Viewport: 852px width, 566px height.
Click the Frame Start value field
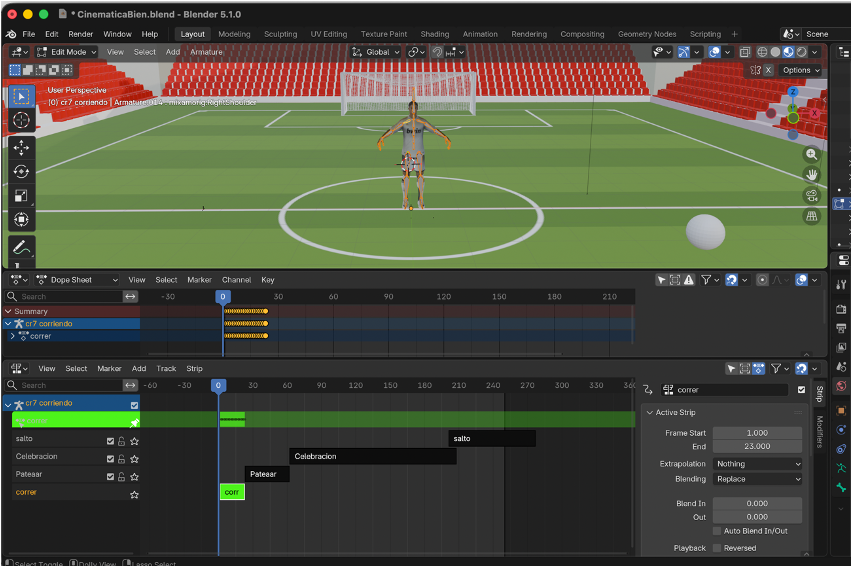[757, 433]
